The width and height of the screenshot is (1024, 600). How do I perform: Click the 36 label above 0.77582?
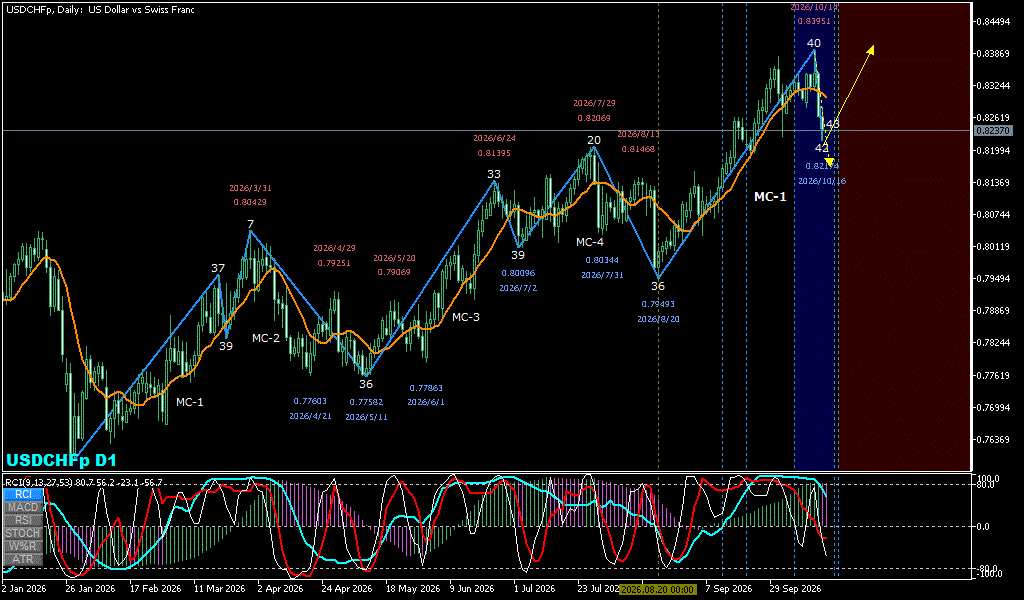pyautogui.click(x=366, y=384)
